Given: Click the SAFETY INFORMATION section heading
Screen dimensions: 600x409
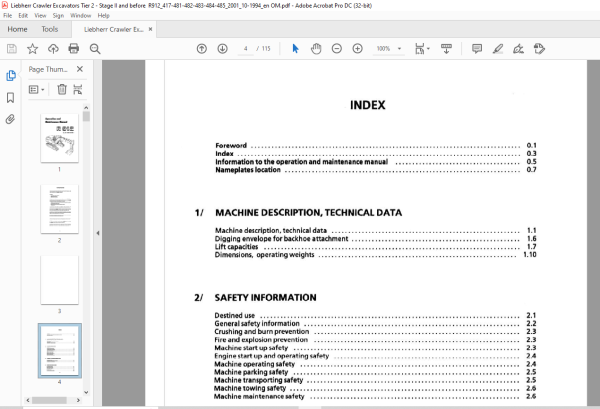Looking at the screenshot, I should pyautogui.click(x=266, y=297).
